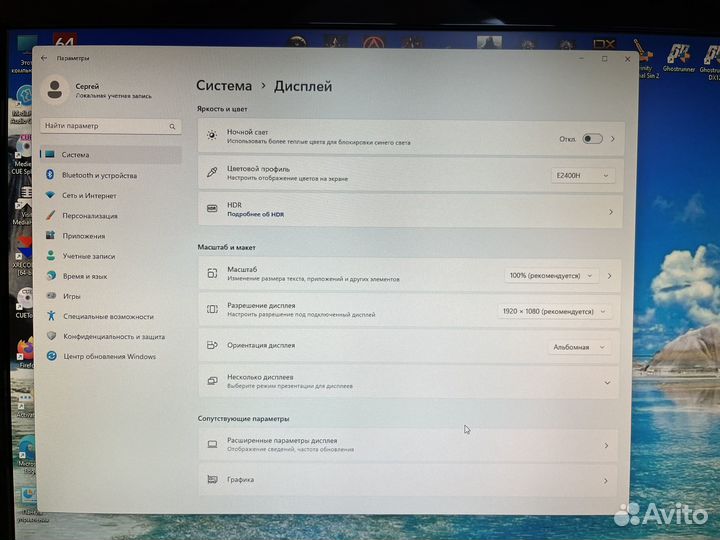The height and width of the screenshot is (540, 720).
Task: Click the Система breadcrumb link
Action: (x=224, y=86)
